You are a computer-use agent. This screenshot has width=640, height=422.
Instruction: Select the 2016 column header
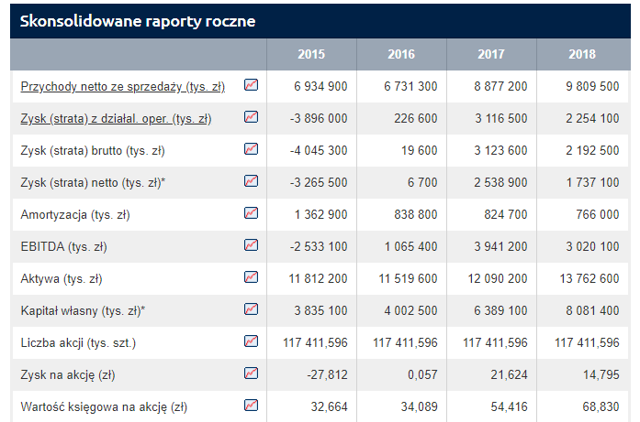click(401, 54)
